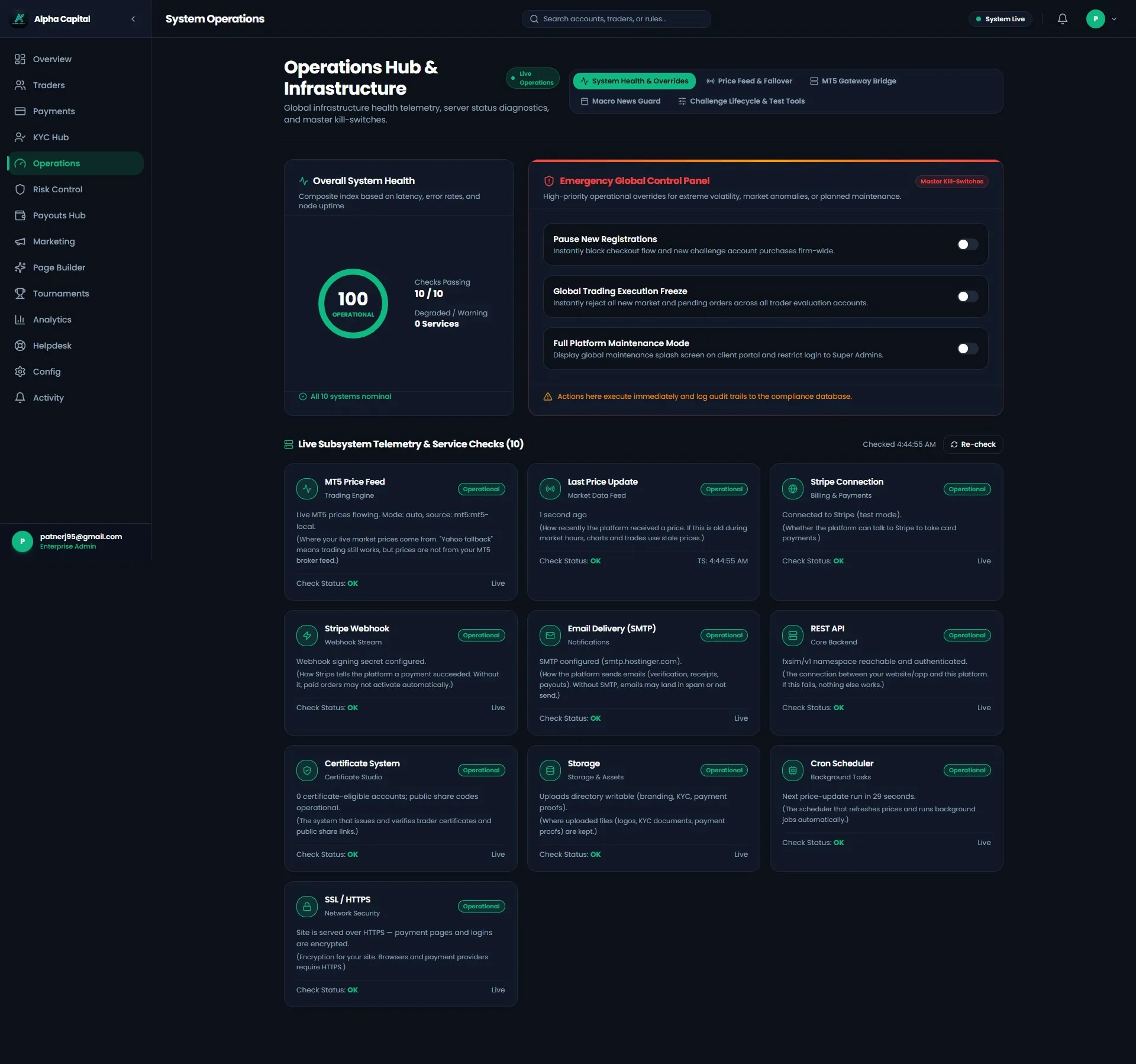
Task: Click the KYC Hub sidebar icon
Action: coord(20,137)
